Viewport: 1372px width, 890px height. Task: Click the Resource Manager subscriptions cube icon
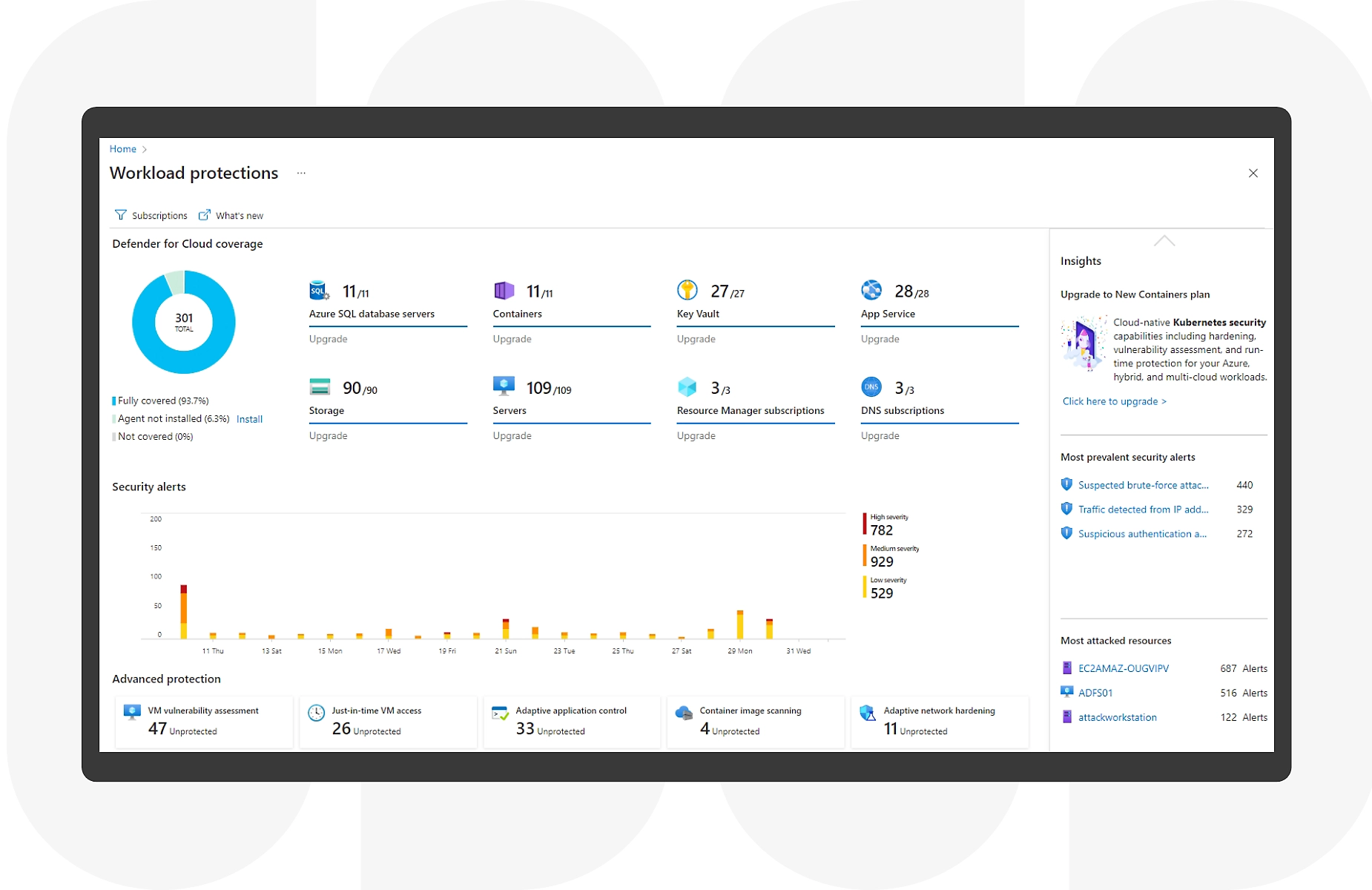tap(687, 387)
